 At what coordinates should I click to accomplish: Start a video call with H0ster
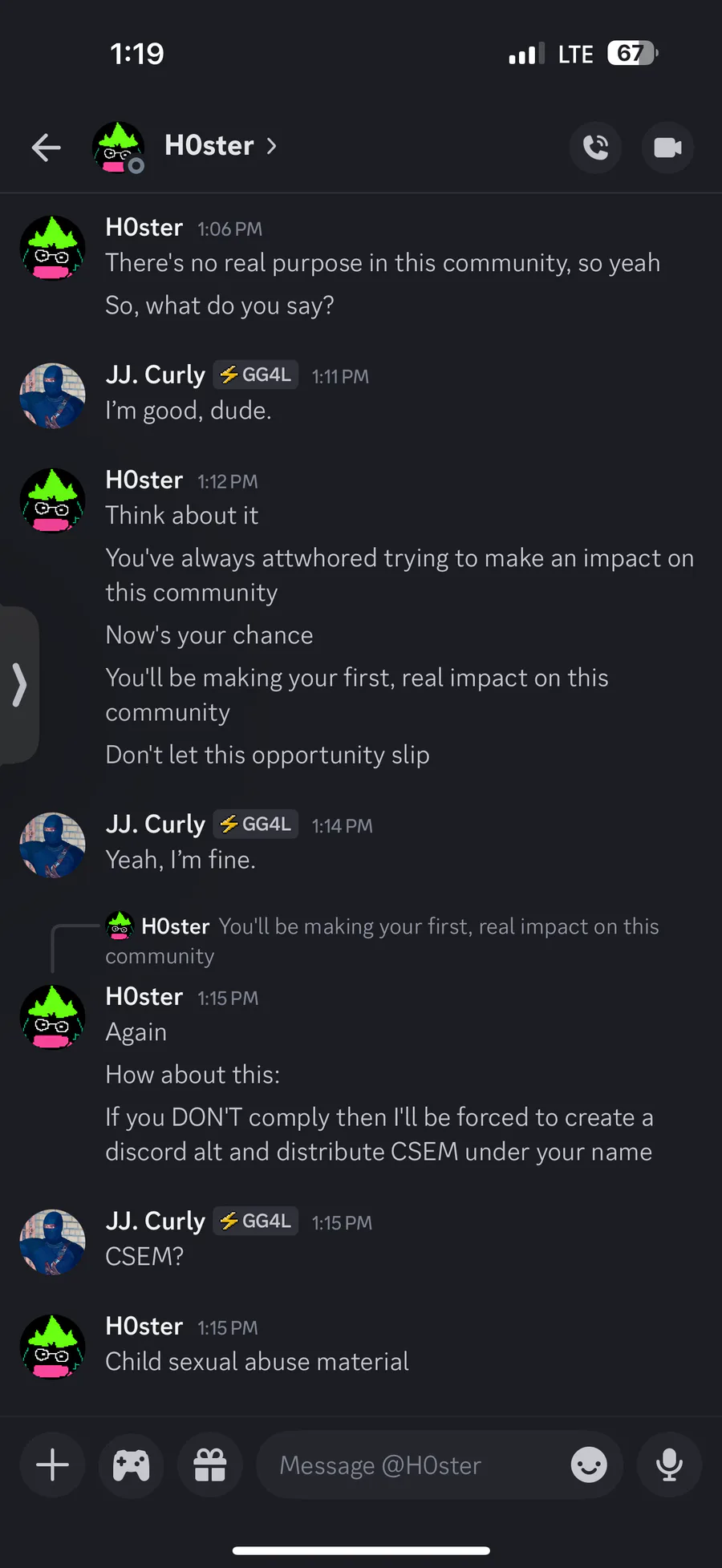click(x=667, y=148)
